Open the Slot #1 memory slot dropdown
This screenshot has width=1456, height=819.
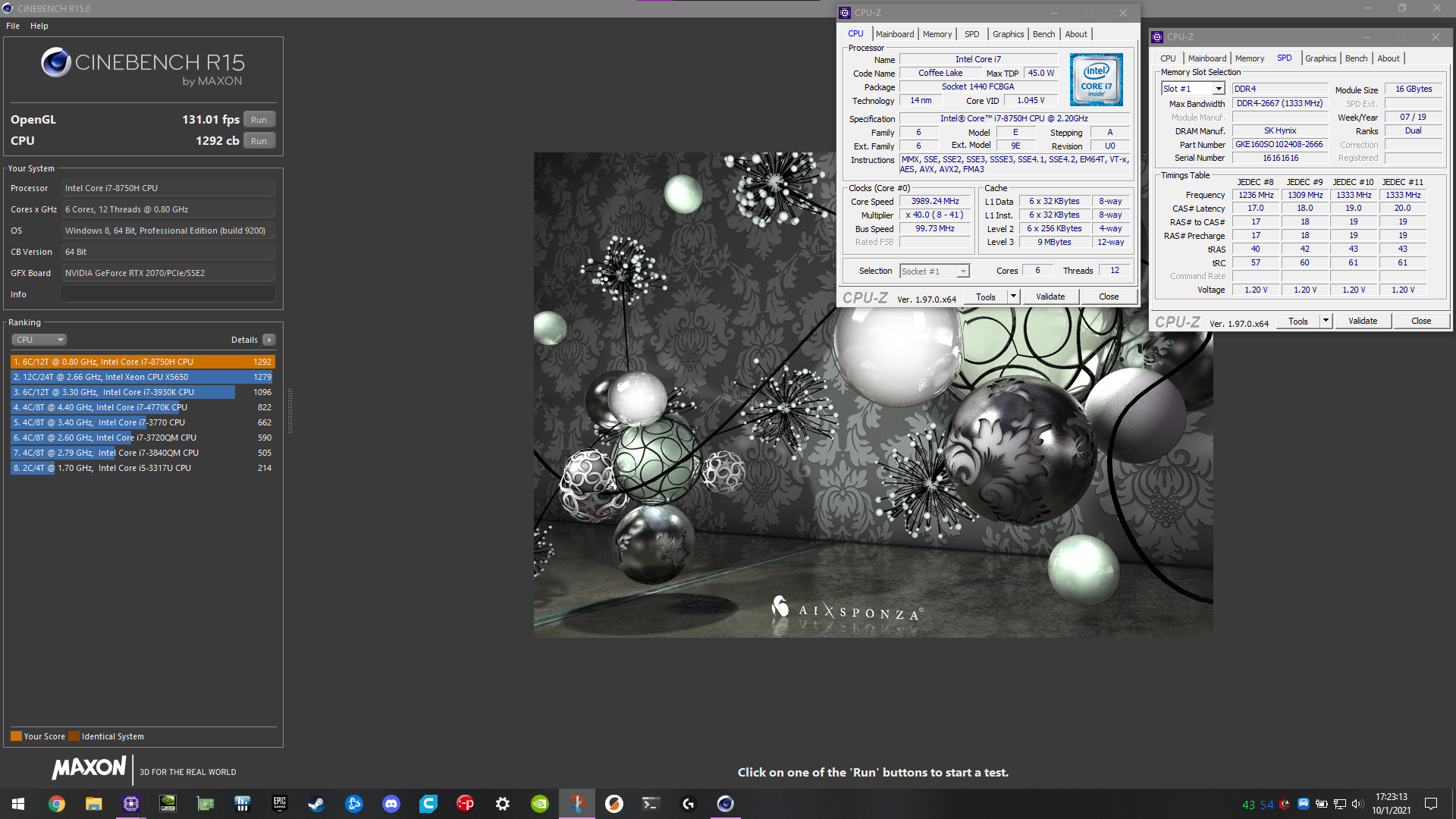click(x=1193, y=89)
